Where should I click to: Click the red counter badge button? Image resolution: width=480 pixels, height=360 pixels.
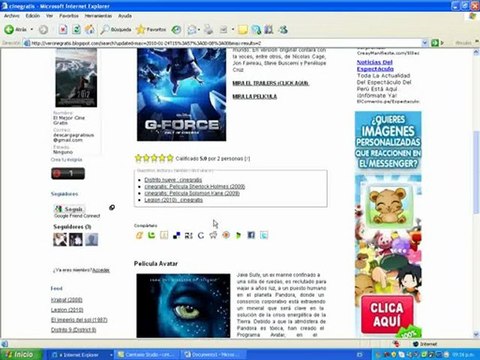[x=68, y=173]
